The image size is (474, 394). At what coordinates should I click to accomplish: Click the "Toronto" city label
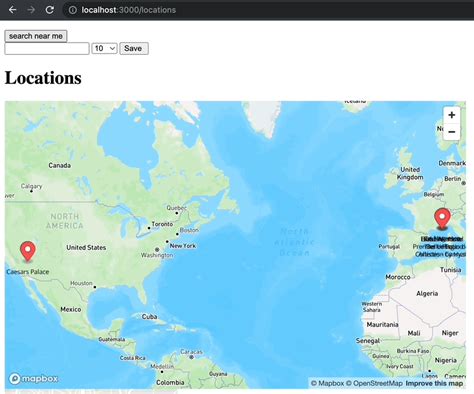pos(162,224)
